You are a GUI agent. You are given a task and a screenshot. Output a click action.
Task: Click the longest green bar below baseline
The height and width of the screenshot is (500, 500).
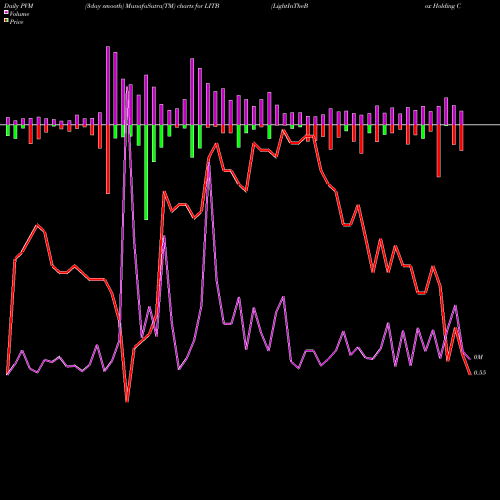coord(146,172)
